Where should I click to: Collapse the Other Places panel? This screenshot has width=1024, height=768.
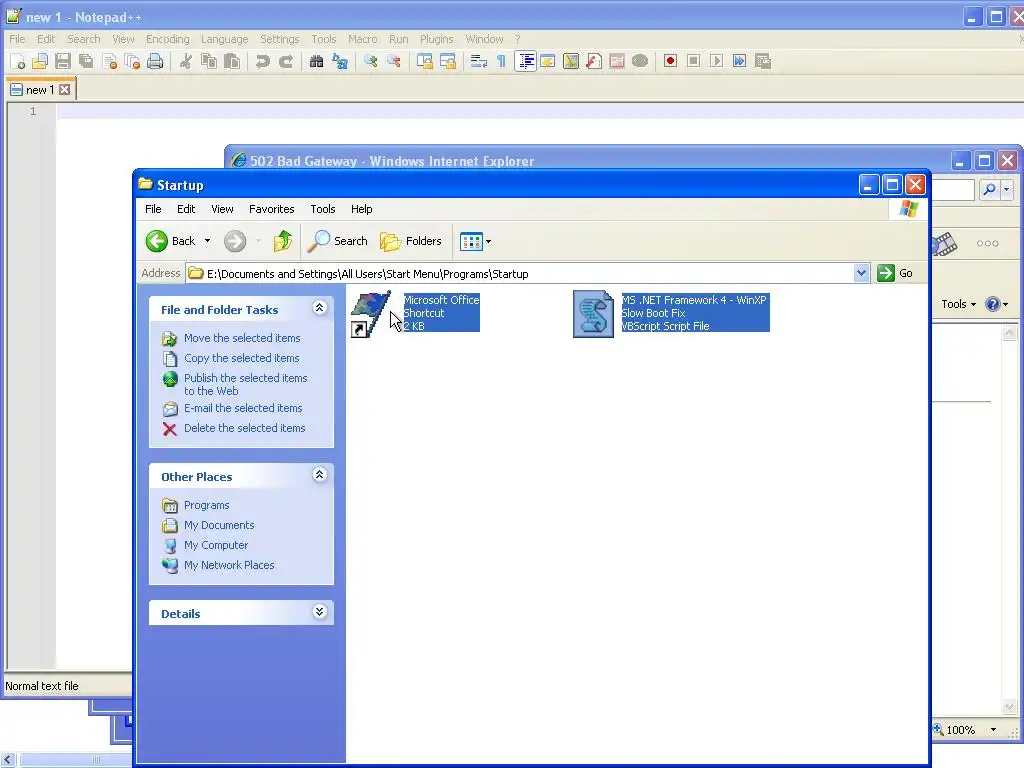point(319,475)
